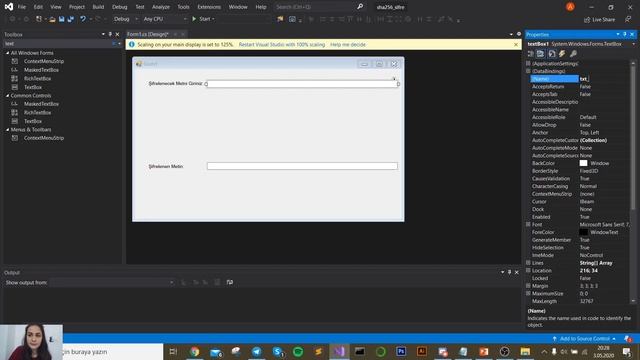Click the clear search icon in Toolbox search

pyautogui.click(x=114, y=44)
